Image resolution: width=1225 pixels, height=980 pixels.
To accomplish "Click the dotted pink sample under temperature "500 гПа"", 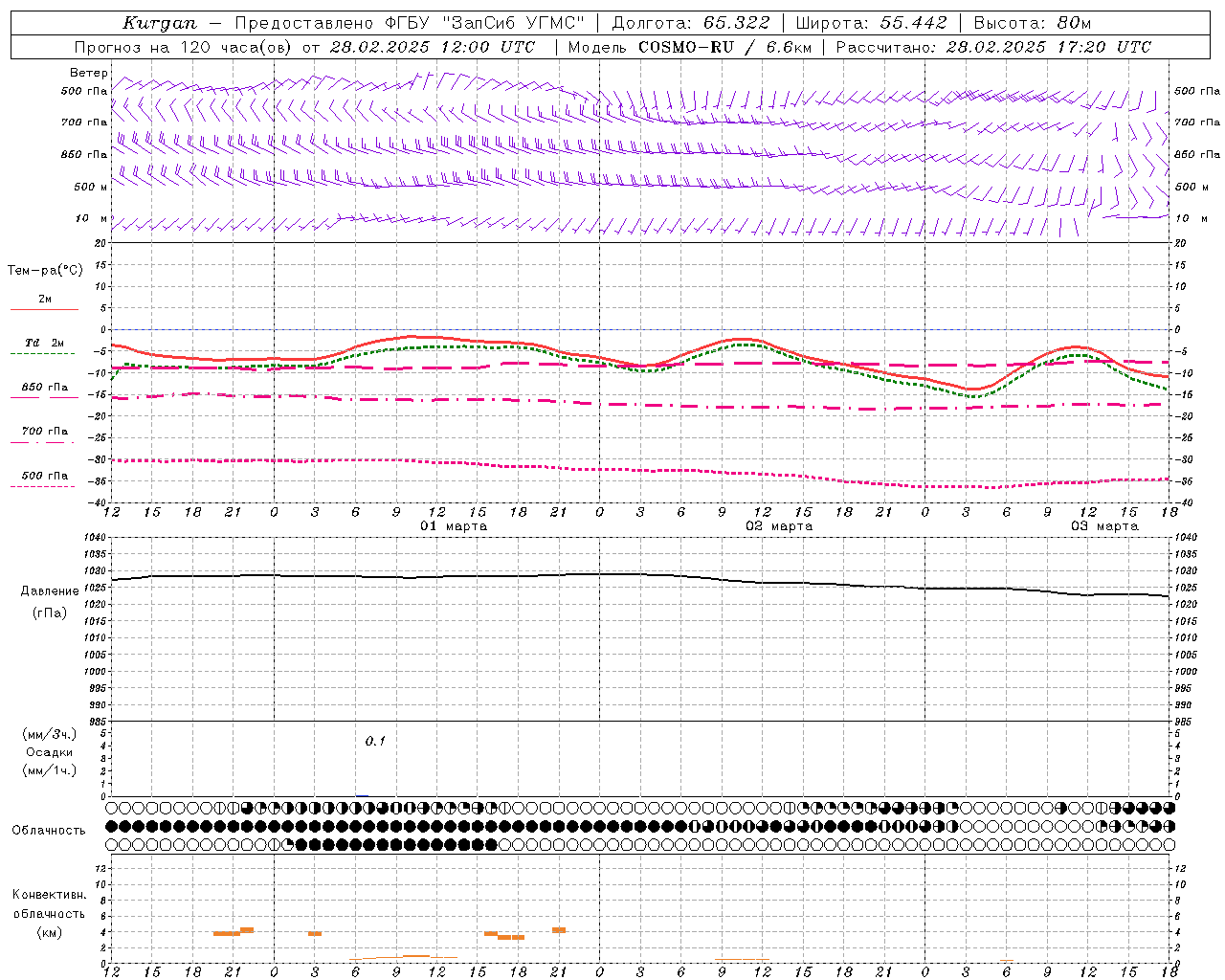I will point(43,486).
